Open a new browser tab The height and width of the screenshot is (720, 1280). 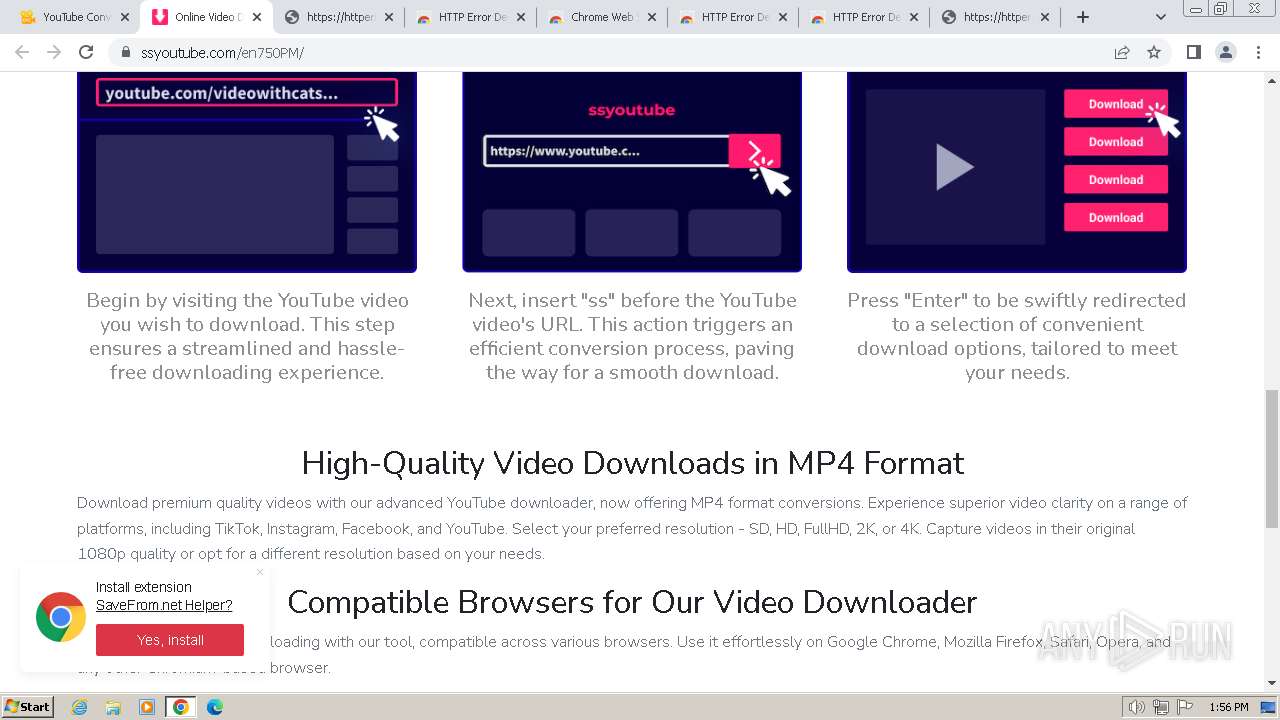coord(1083,17)
